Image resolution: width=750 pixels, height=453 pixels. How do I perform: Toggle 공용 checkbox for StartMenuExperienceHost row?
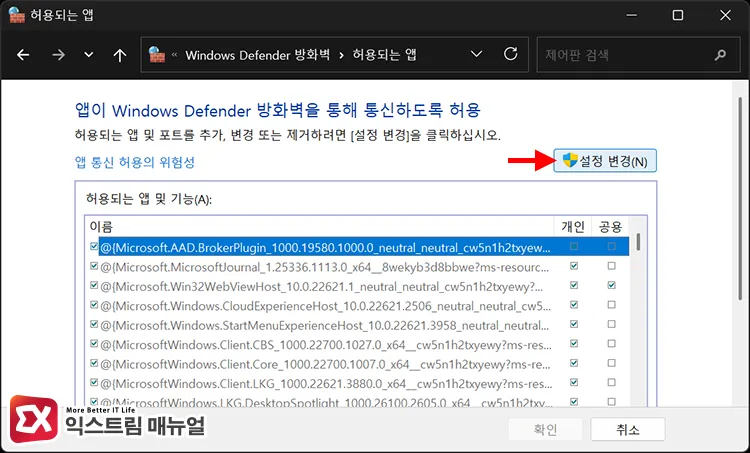(611, 324)
